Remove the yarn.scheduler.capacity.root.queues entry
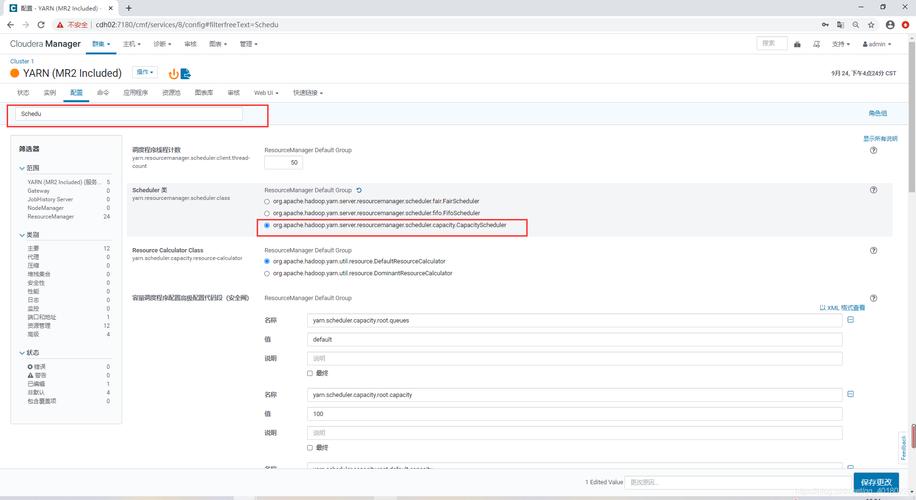 click(850, 320)
